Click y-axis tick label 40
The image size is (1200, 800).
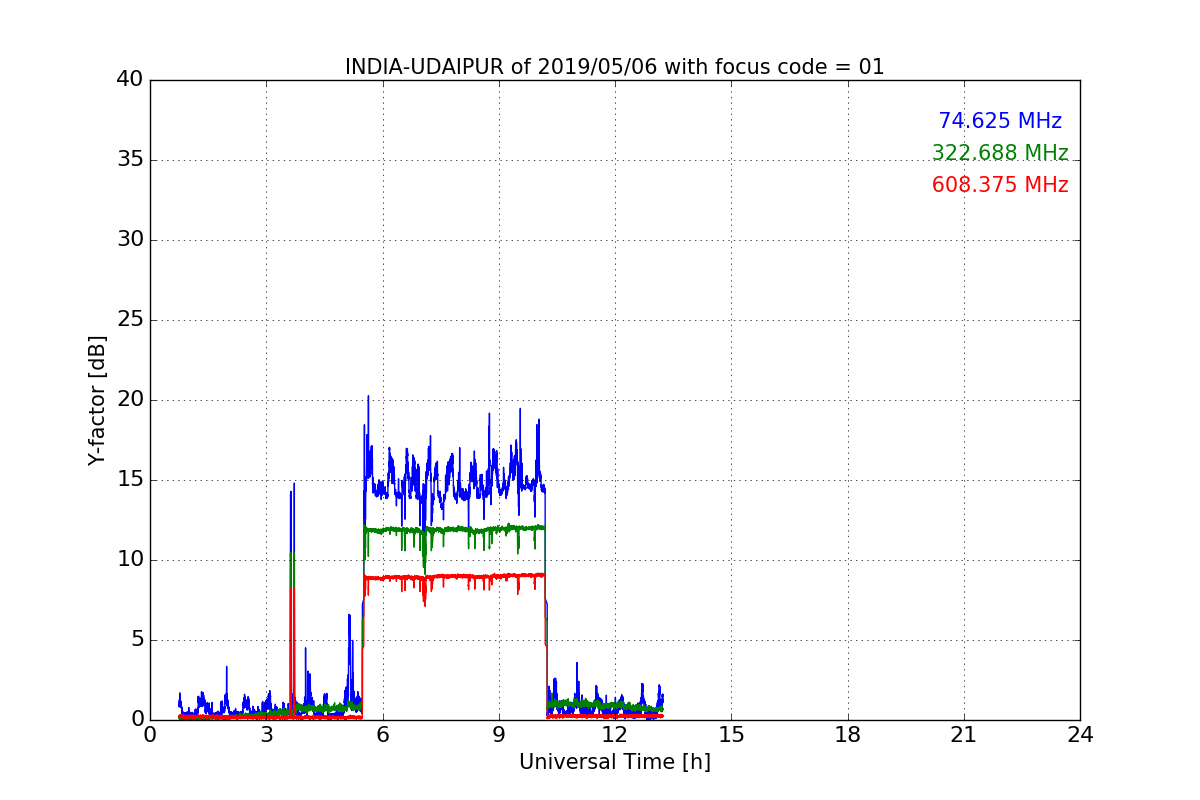pyautogui.click(x=130, y=80)
